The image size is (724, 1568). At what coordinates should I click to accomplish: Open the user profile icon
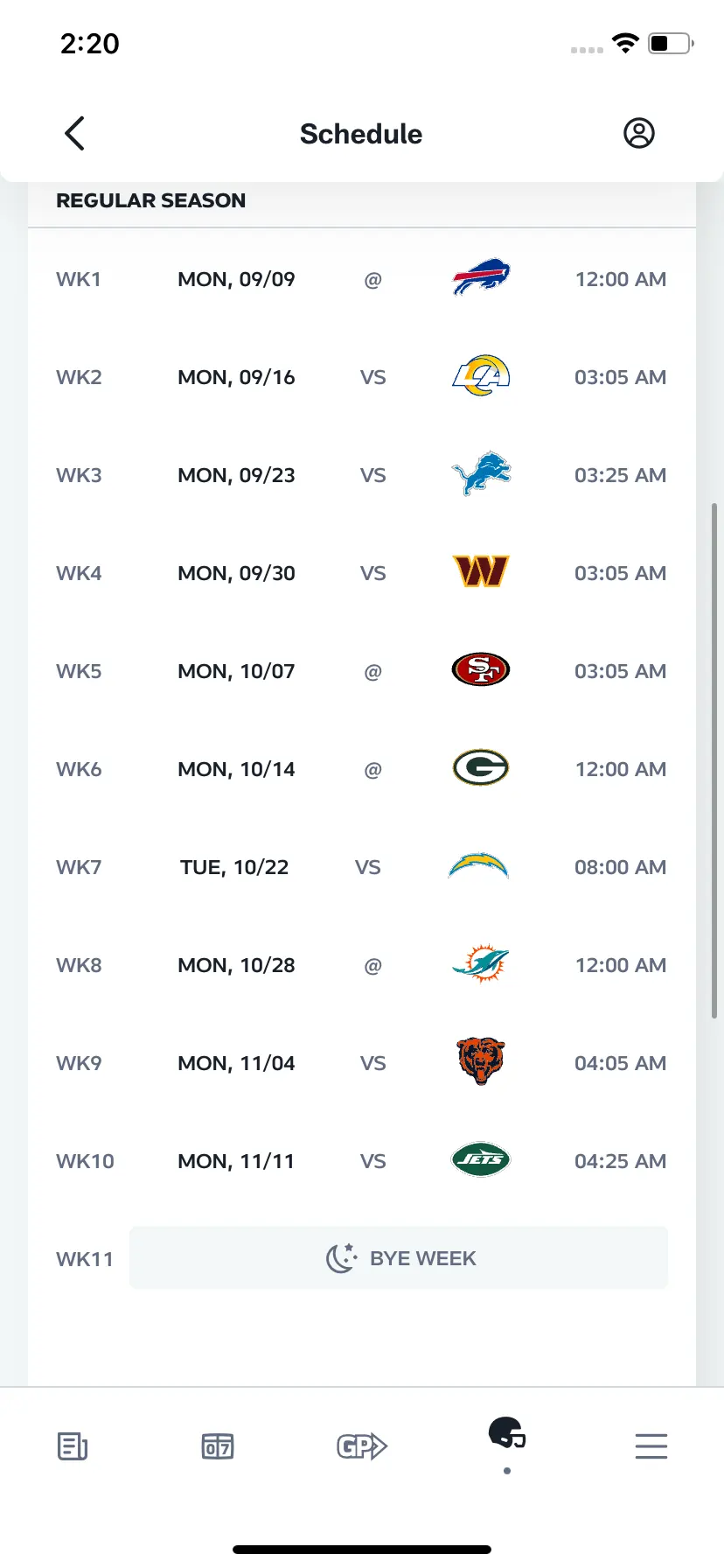638,133
